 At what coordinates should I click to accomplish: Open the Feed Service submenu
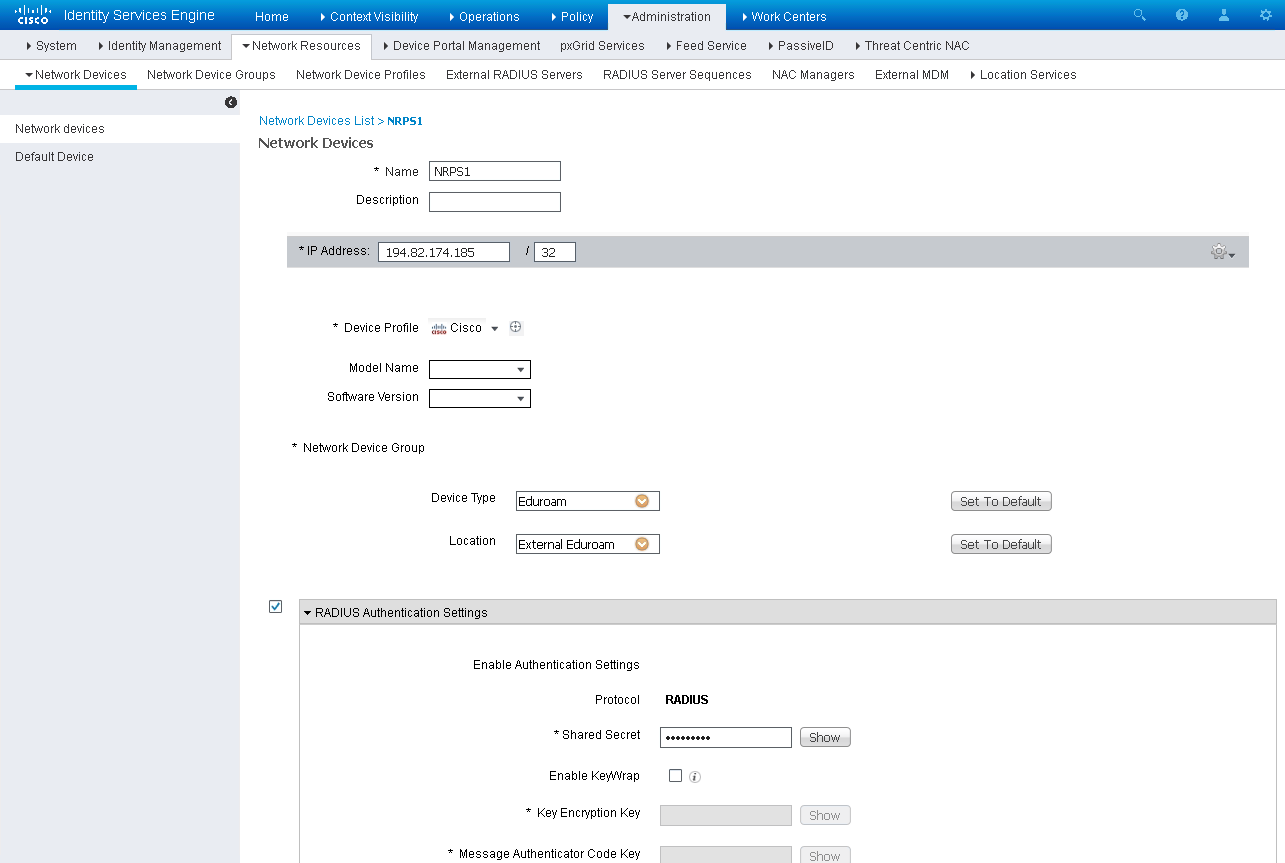point(706,46)
